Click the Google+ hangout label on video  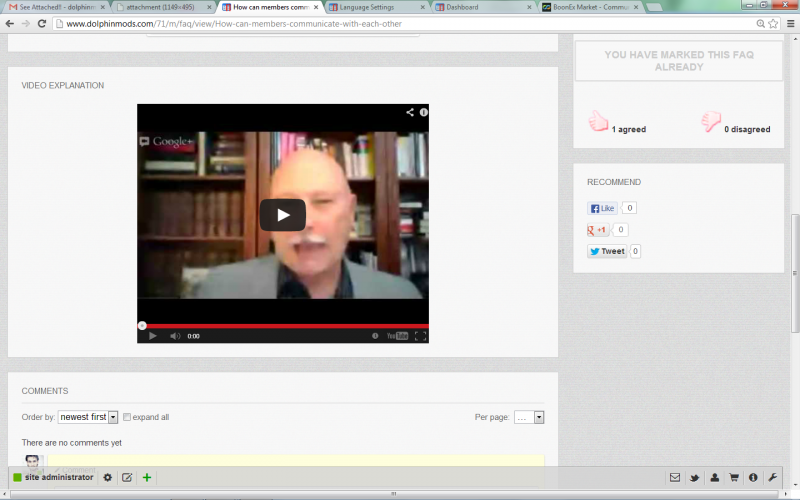point(166,141)
